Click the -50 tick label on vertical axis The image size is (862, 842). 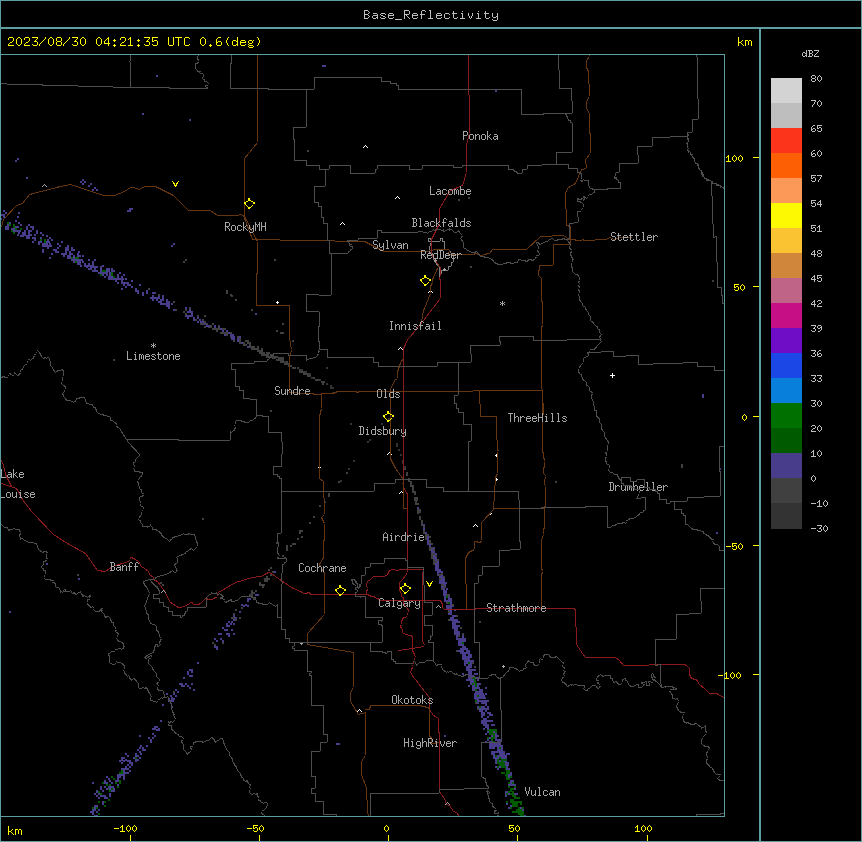tap(734, 546)
